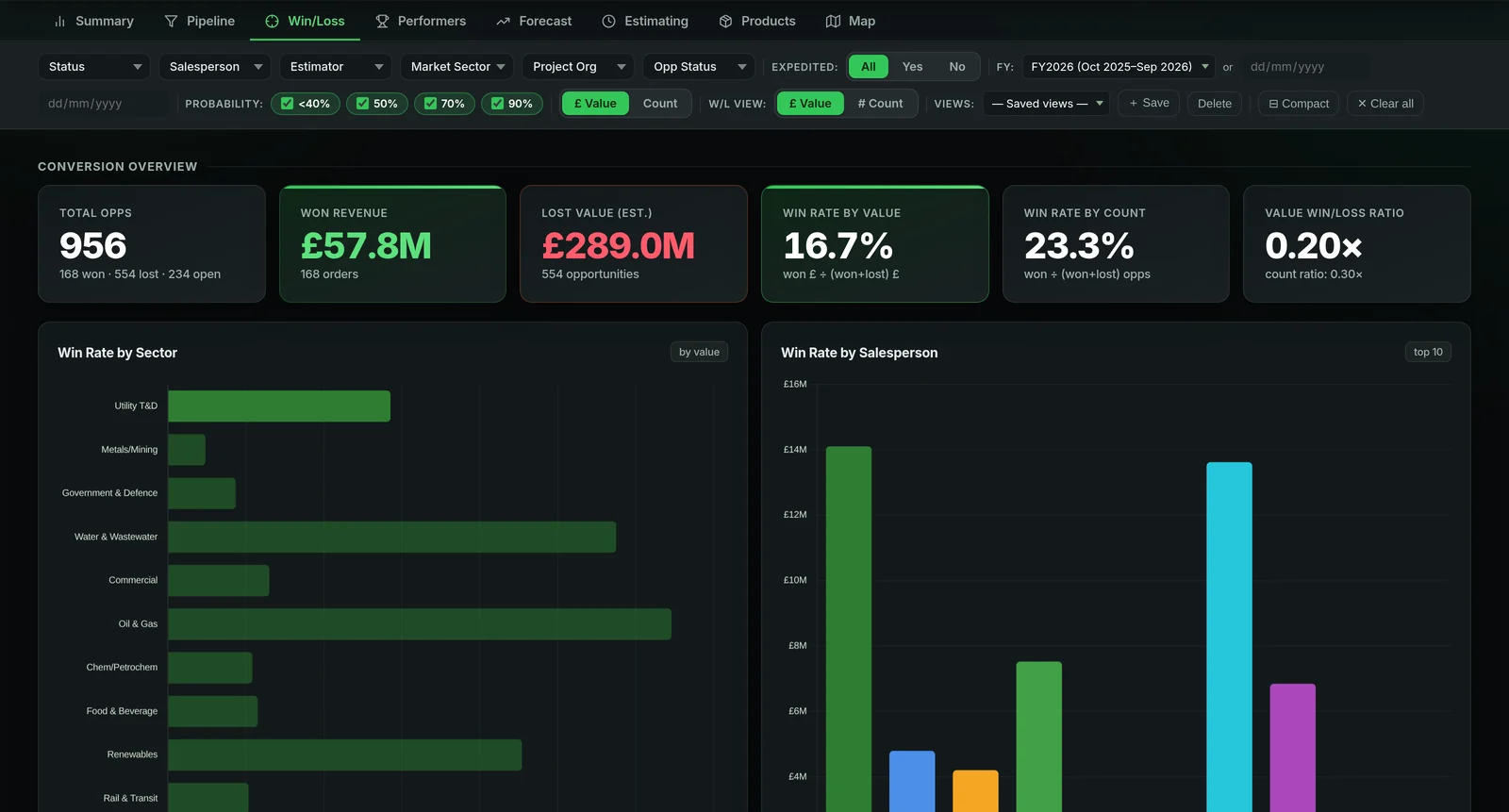Screen dimensions: 1509x812
Task: Click the Oil & Gas sector bar
Action: 420,624
